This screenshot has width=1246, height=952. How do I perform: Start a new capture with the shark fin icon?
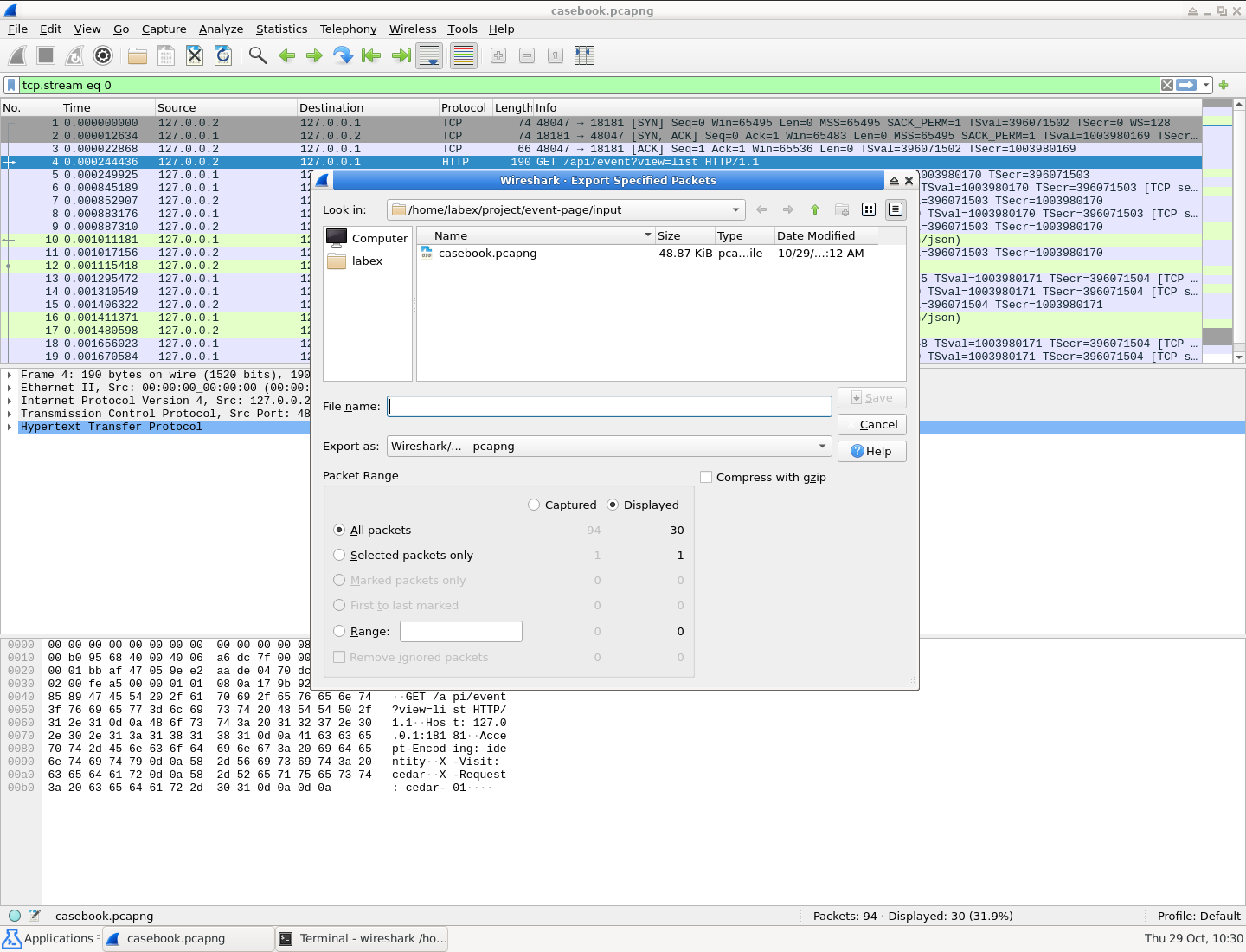pyautogui.click(x=17, y=56)
